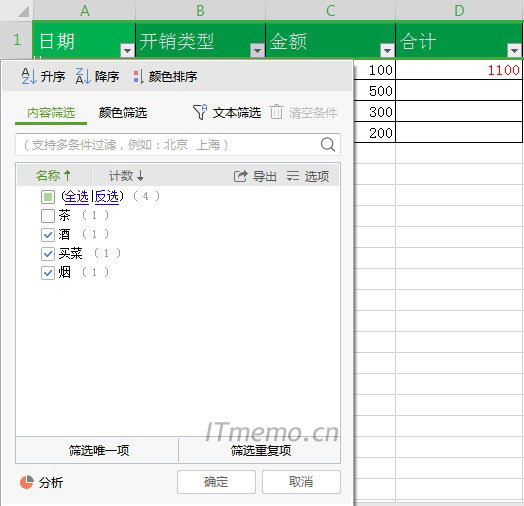Open the 日期 filter dropdown arrow
The image size is (524, 506).
[x=127, y=50]
